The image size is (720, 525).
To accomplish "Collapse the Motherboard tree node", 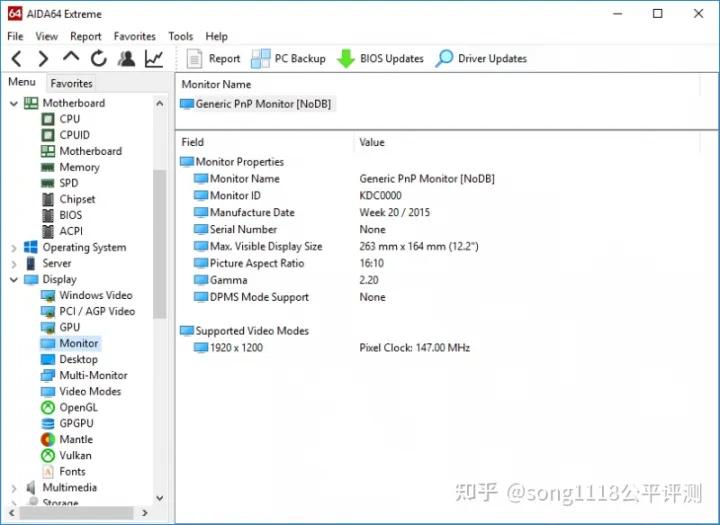I will coord(13,103).
